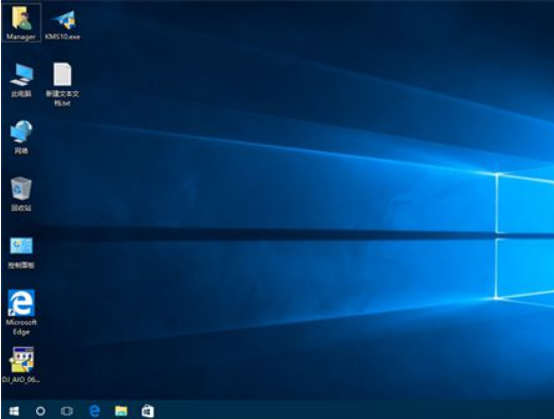Click the DJ_AIO_06 filename label
Image resolution: width=554 pixels, height=419 pixels.
click(x=21, y=380)
